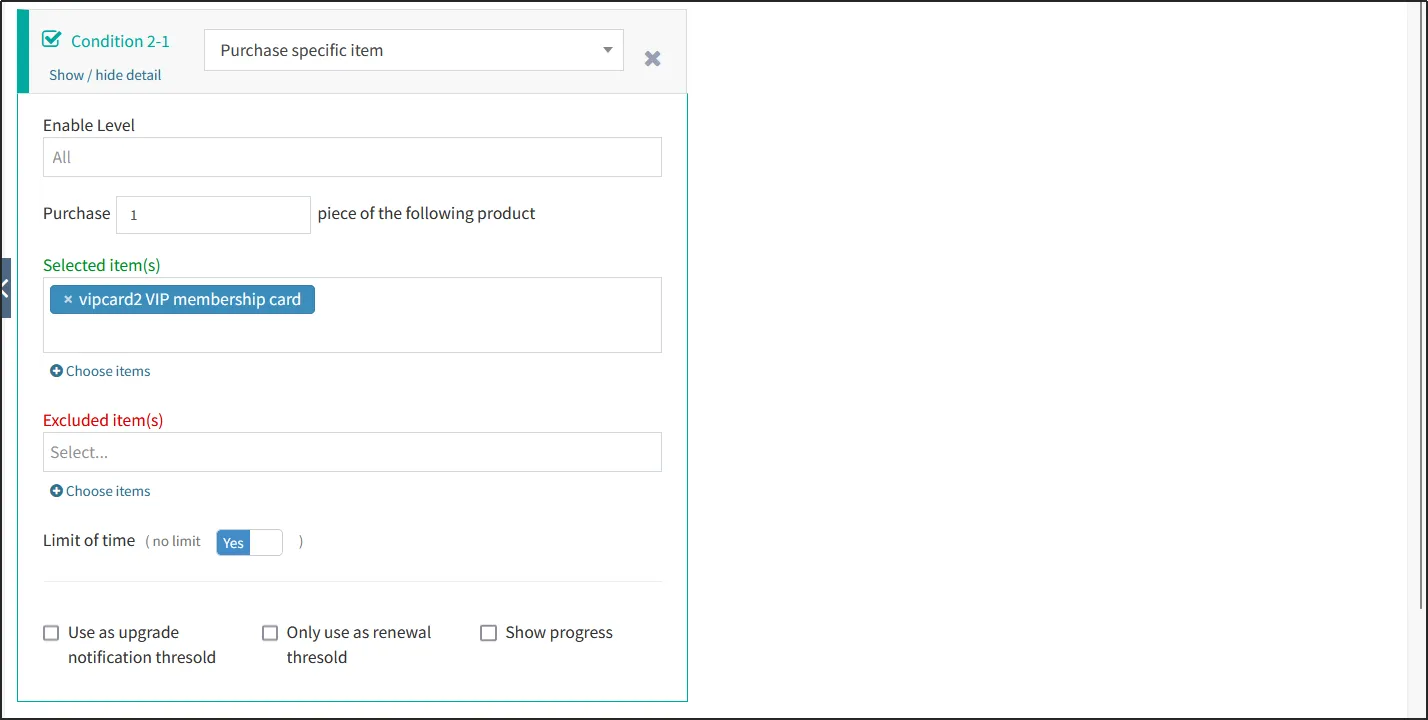Remove the vipcard2 tag via its small x
This screenshot has width=1428, height=720.
68,300
